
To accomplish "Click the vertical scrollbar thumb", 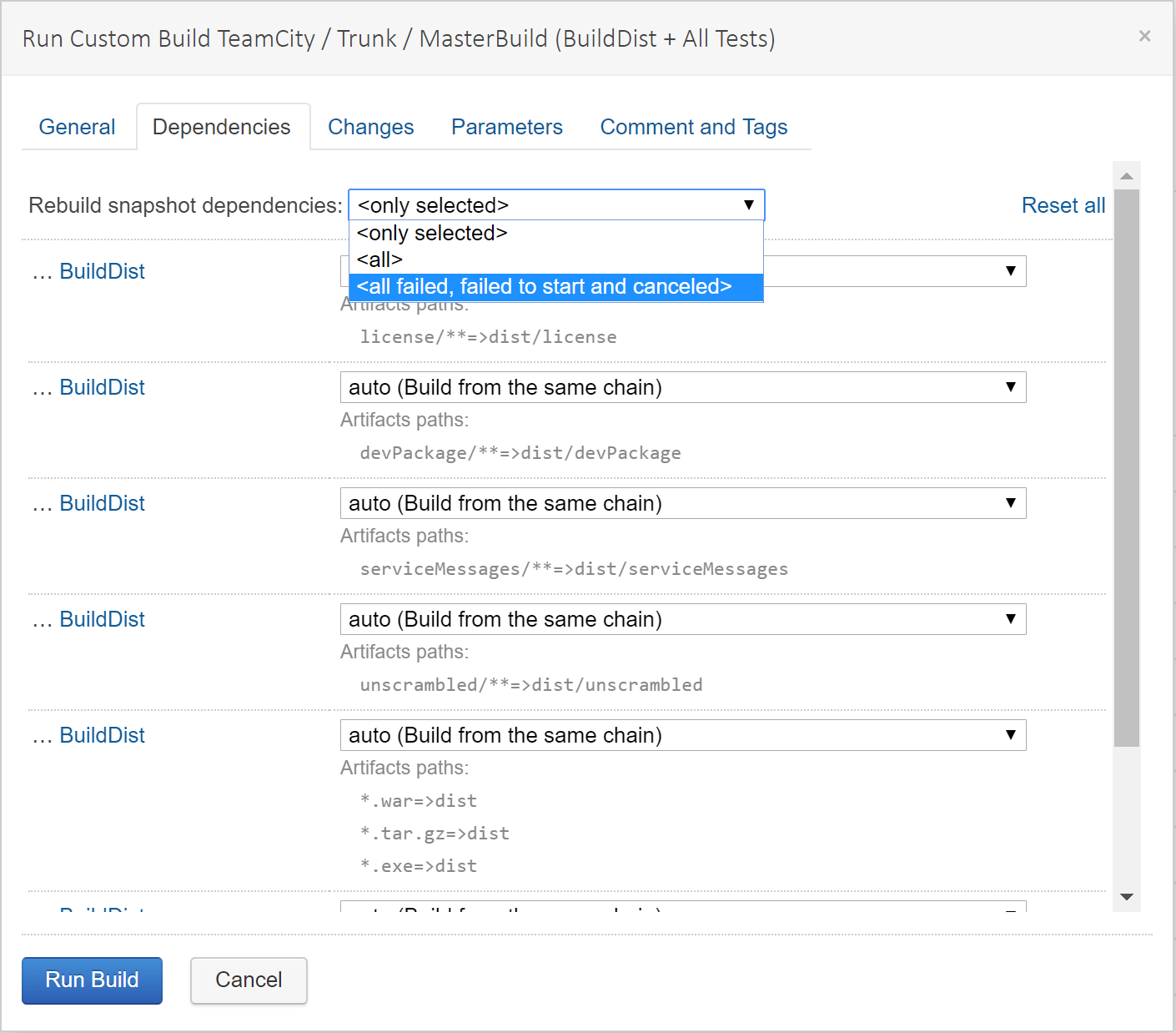I will pos(1127,467).
